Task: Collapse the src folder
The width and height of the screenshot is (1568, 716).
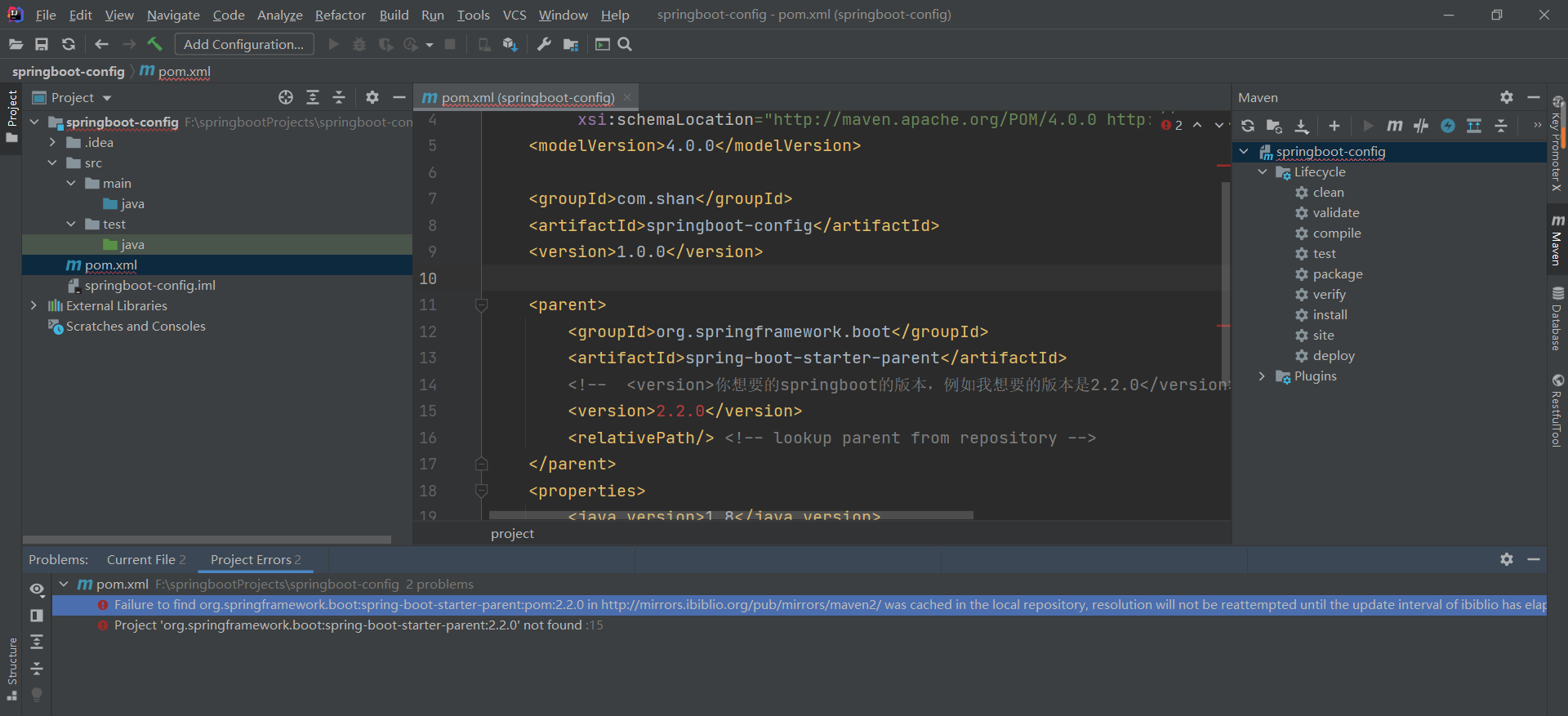Action: 53,162
